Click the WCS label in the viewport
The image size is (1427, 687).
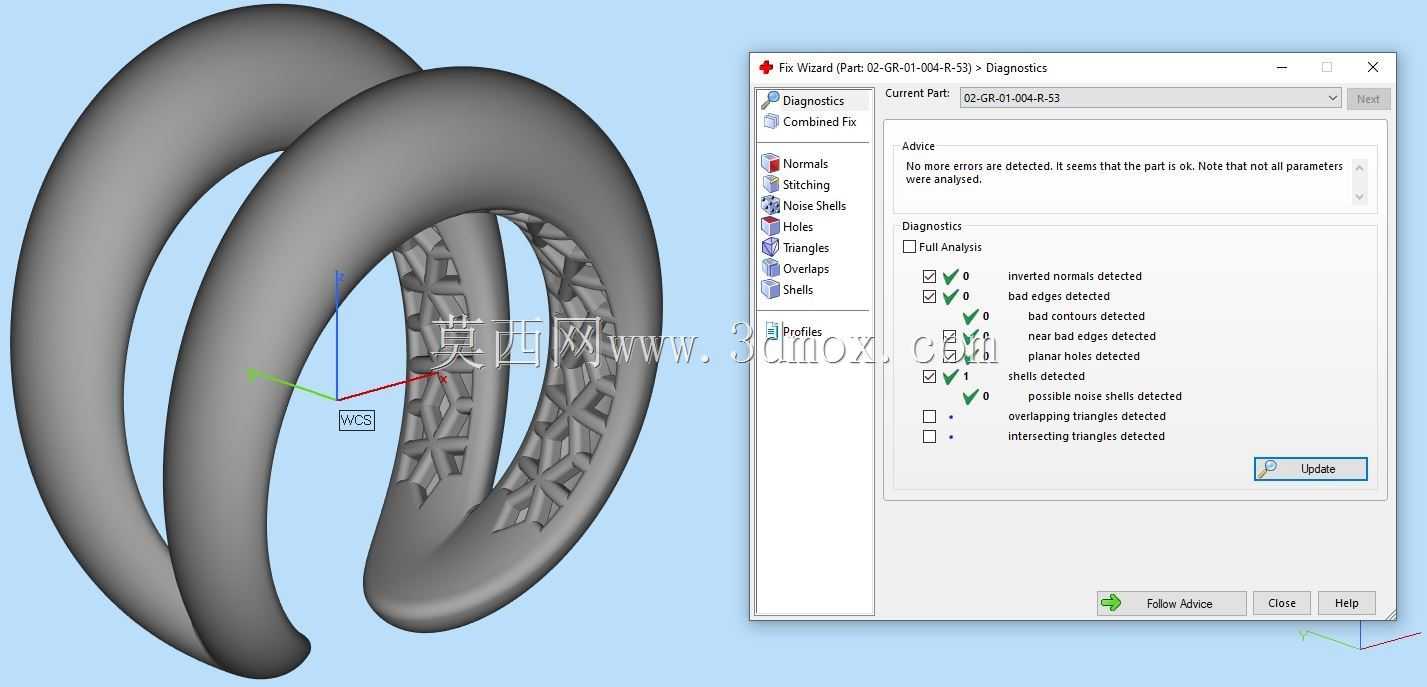click(356, 420)
